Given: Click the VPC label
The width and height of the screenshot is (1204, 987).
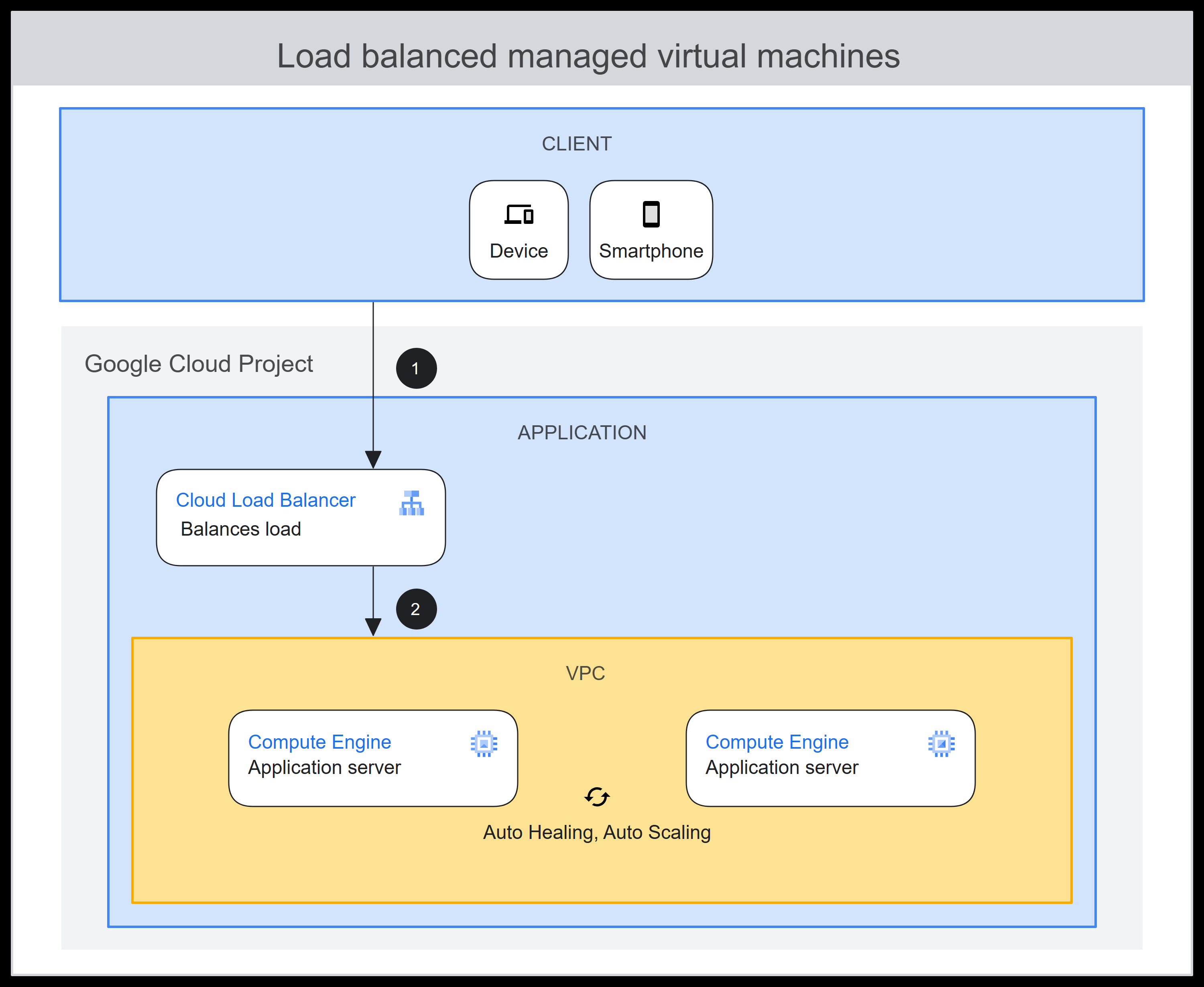Looking at the screenshot, I should point(585,673).
